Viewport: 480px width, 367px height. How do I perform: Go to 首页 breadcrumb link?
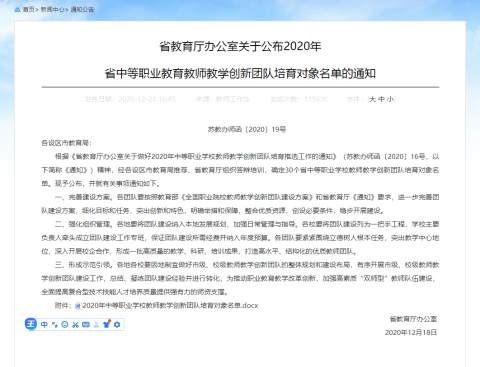click(28, 10)
